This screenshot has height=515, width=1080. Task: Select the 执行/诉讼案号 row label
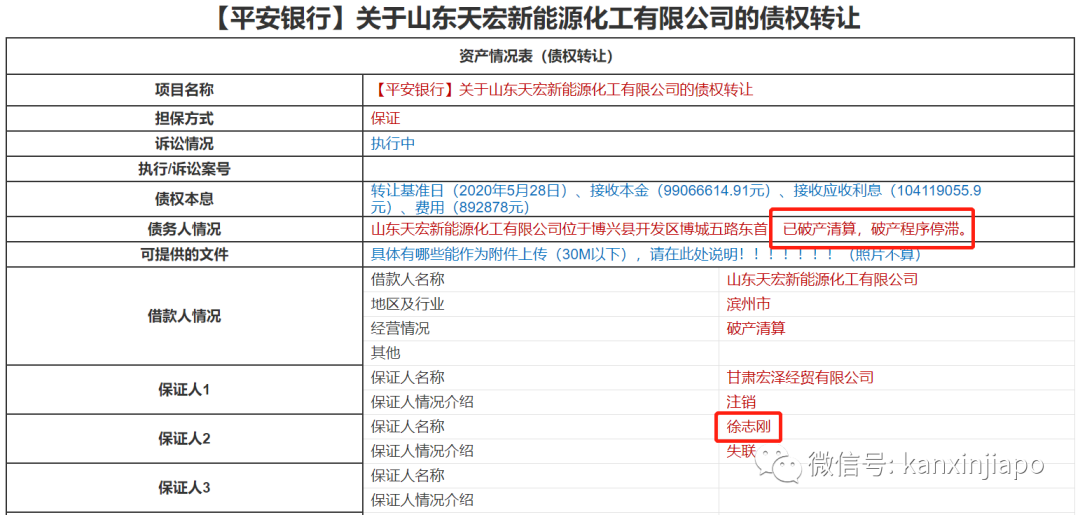(184, 169)
